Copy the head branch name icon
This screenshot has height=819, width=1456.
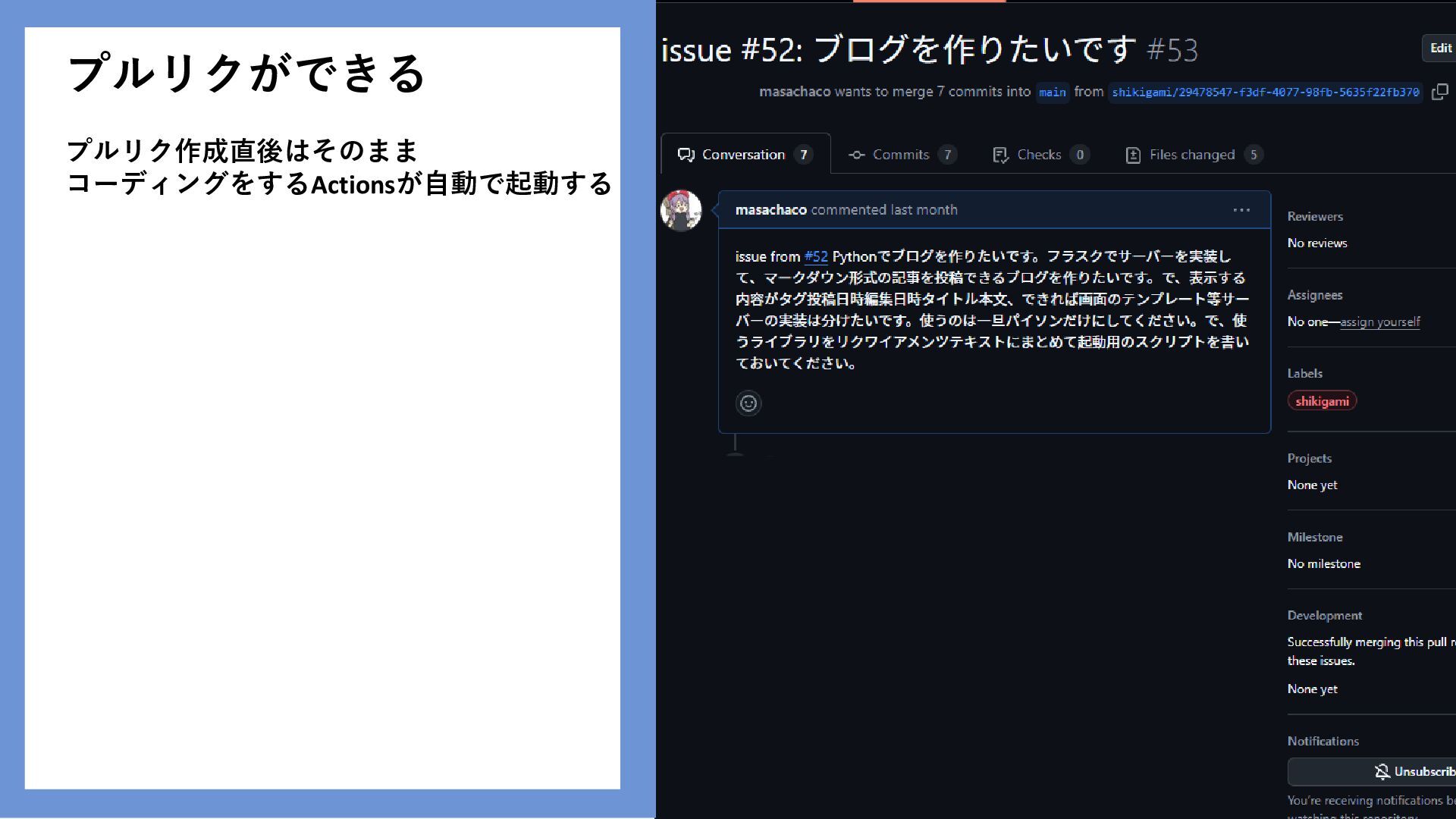[1439, 93]
